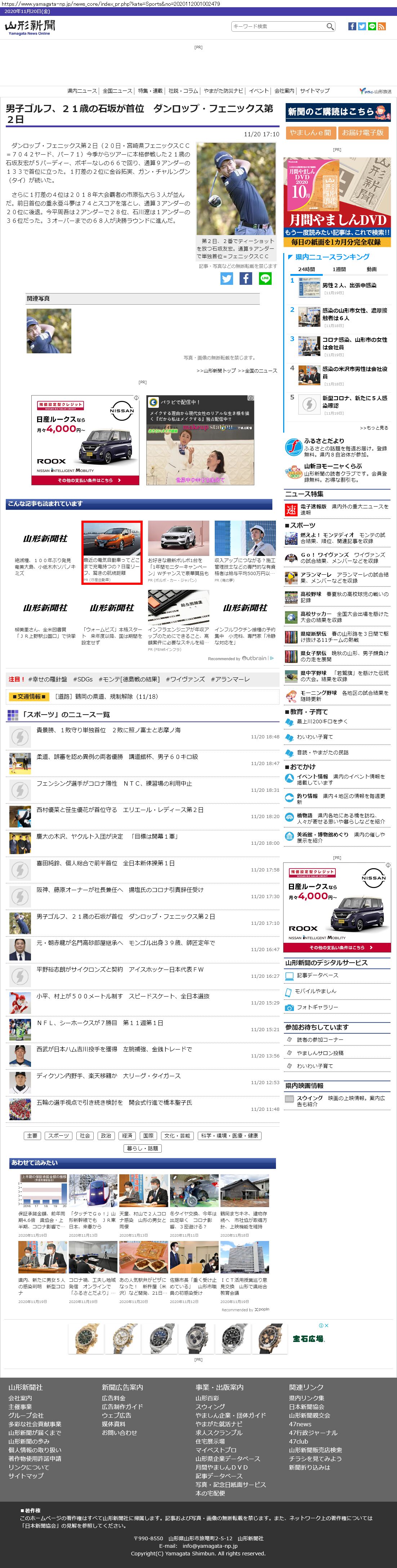The height and width of the screenshot is (1568, 397).
Task: Share article via Twitter button below photo
Action: coord(227,278)
